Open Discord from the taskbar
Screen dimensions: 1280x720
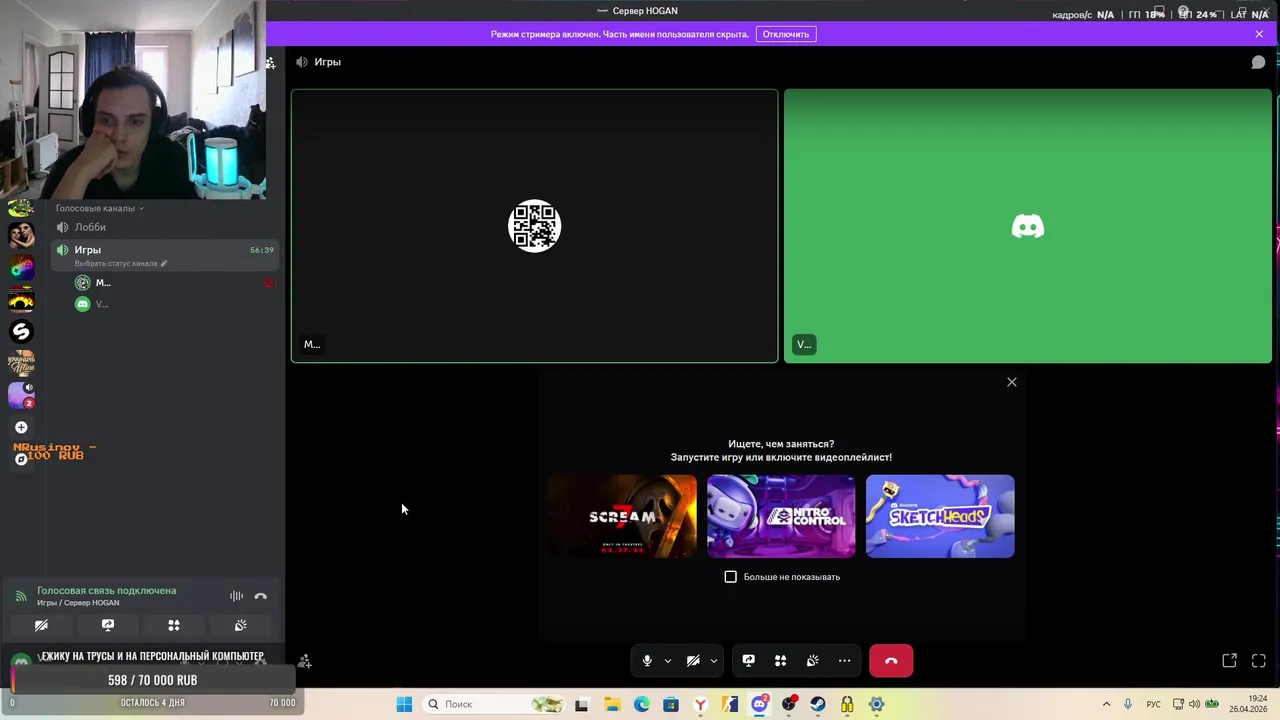[x=760, y=704]
